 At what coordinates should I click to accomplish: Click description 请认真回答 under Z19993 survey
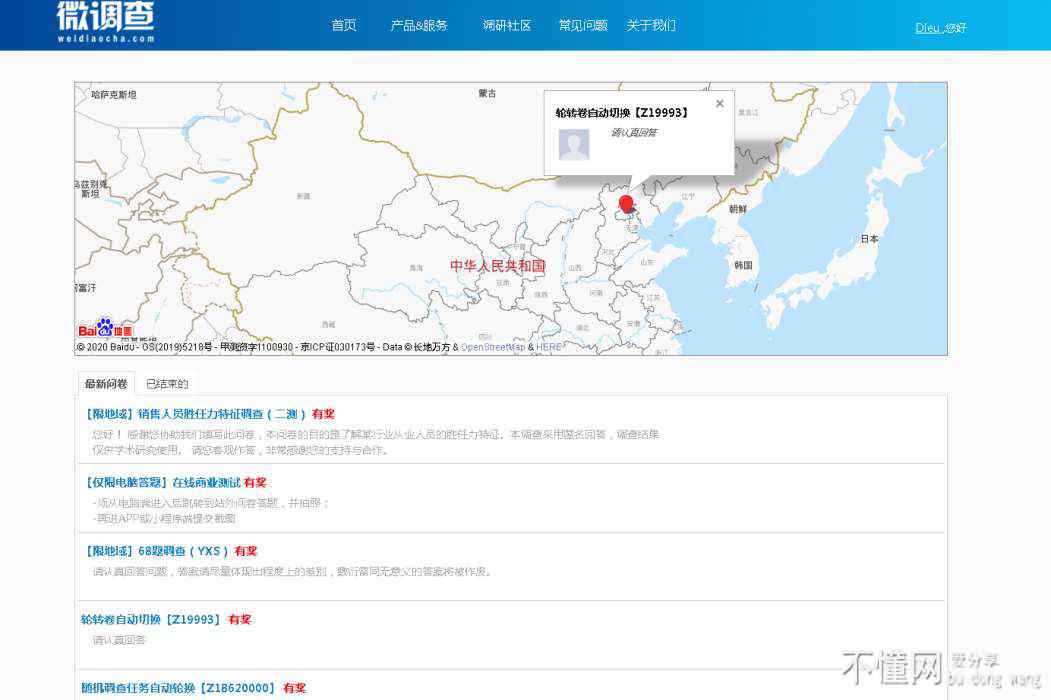tap(119, 640)
